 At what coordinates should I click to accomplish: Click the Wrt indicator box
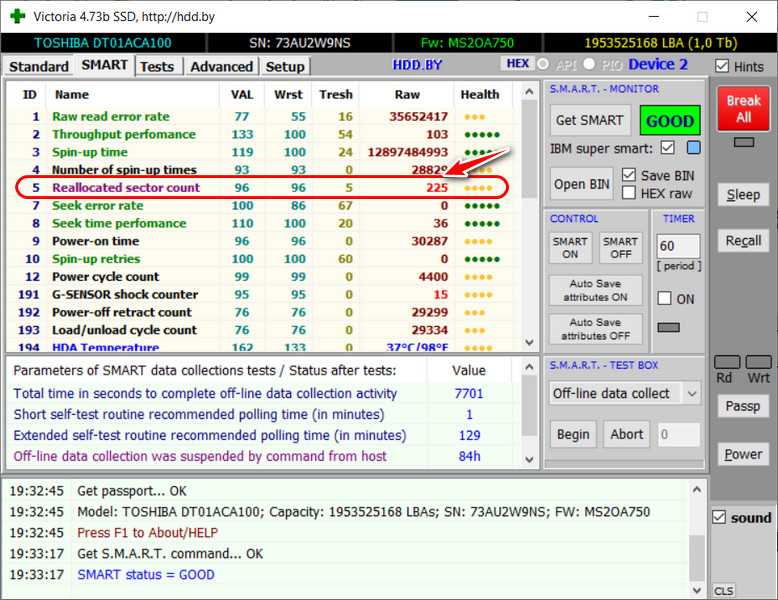(x=759, y=362)
